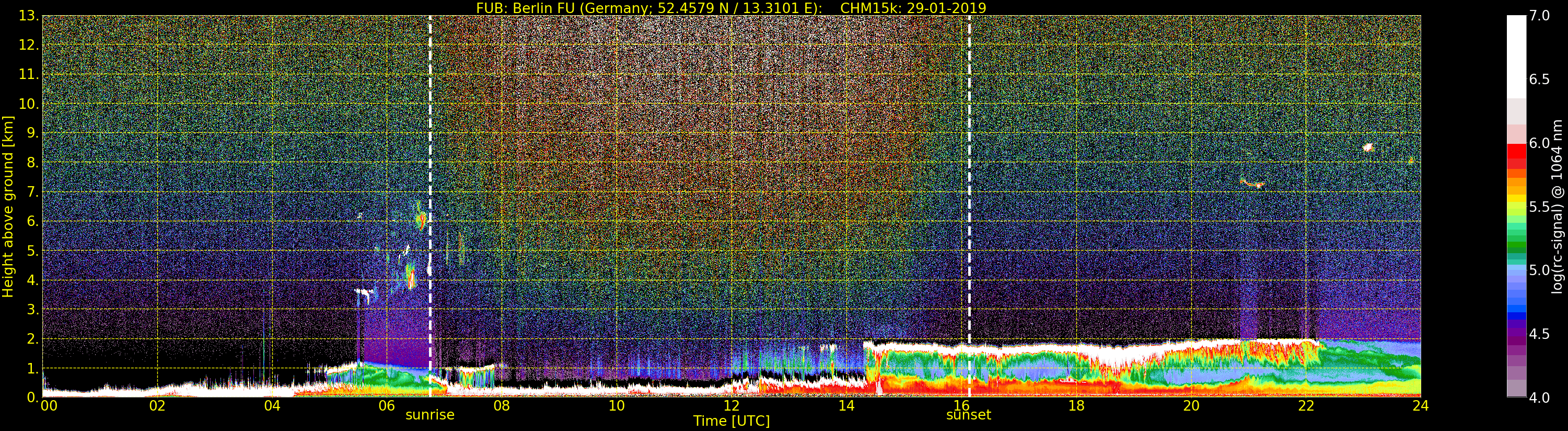Click the 'sunrise' label below the time axis

[429, 415]
